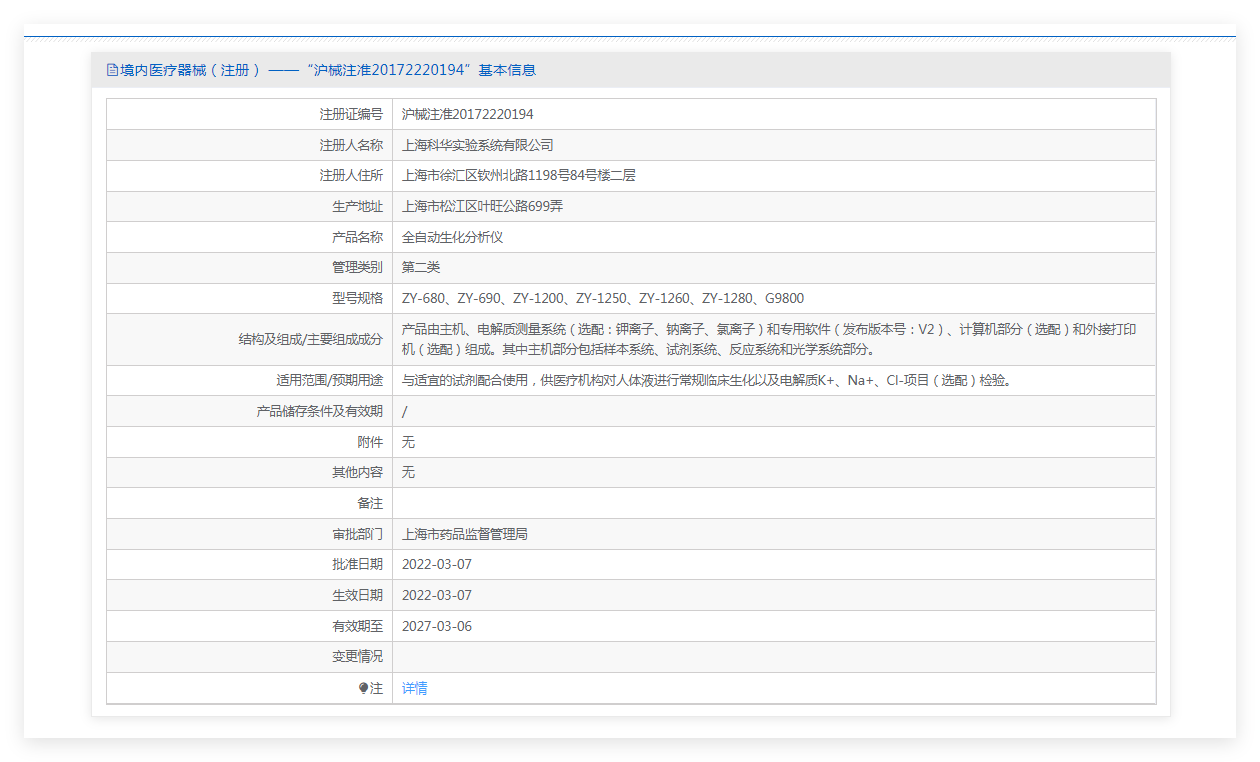1260x762 pixels.
Task: Select expiry date 2027-03-06
Action: (437, 626)
